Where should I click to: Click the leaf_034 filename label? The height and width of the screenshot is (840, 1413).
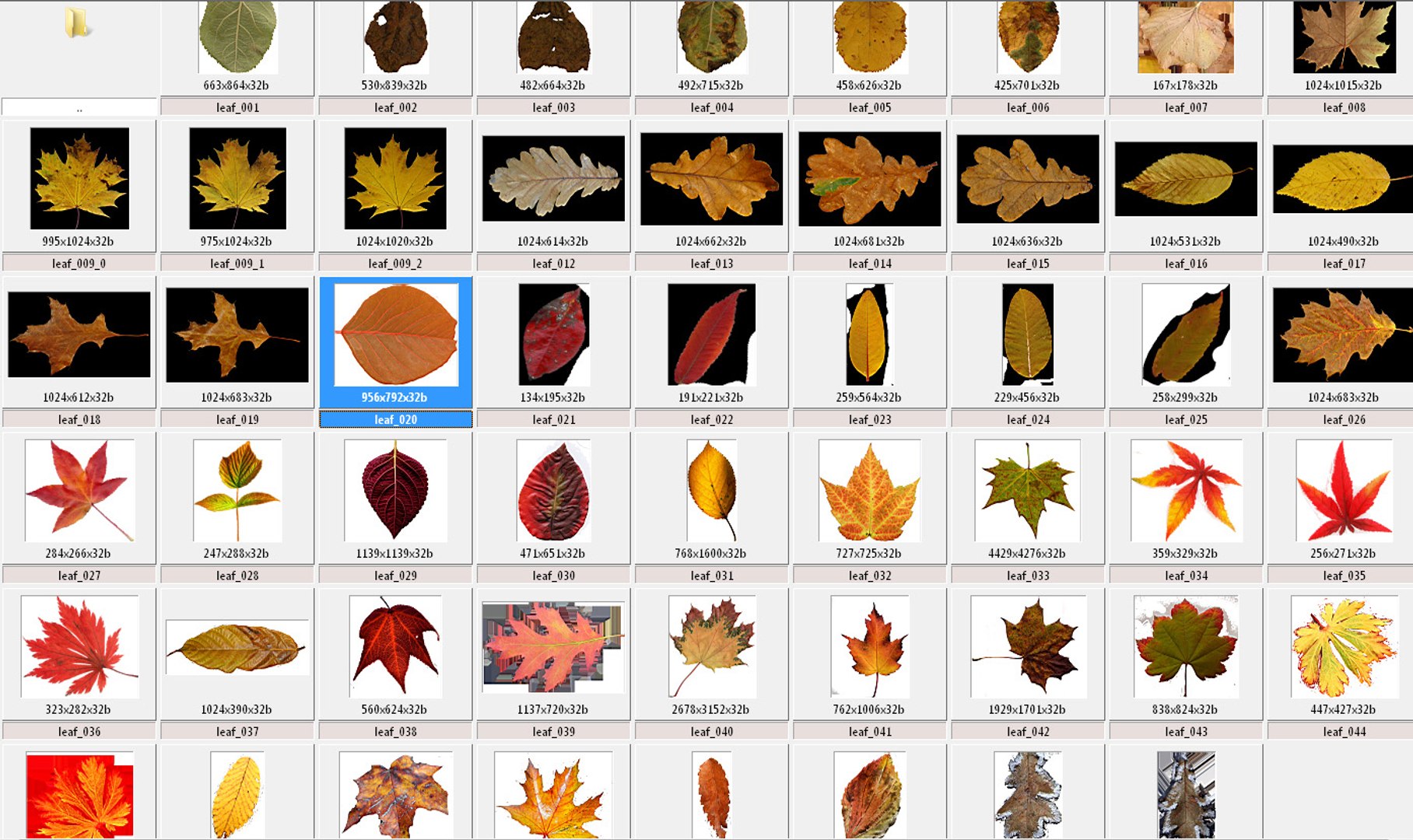click(1186, 576)
